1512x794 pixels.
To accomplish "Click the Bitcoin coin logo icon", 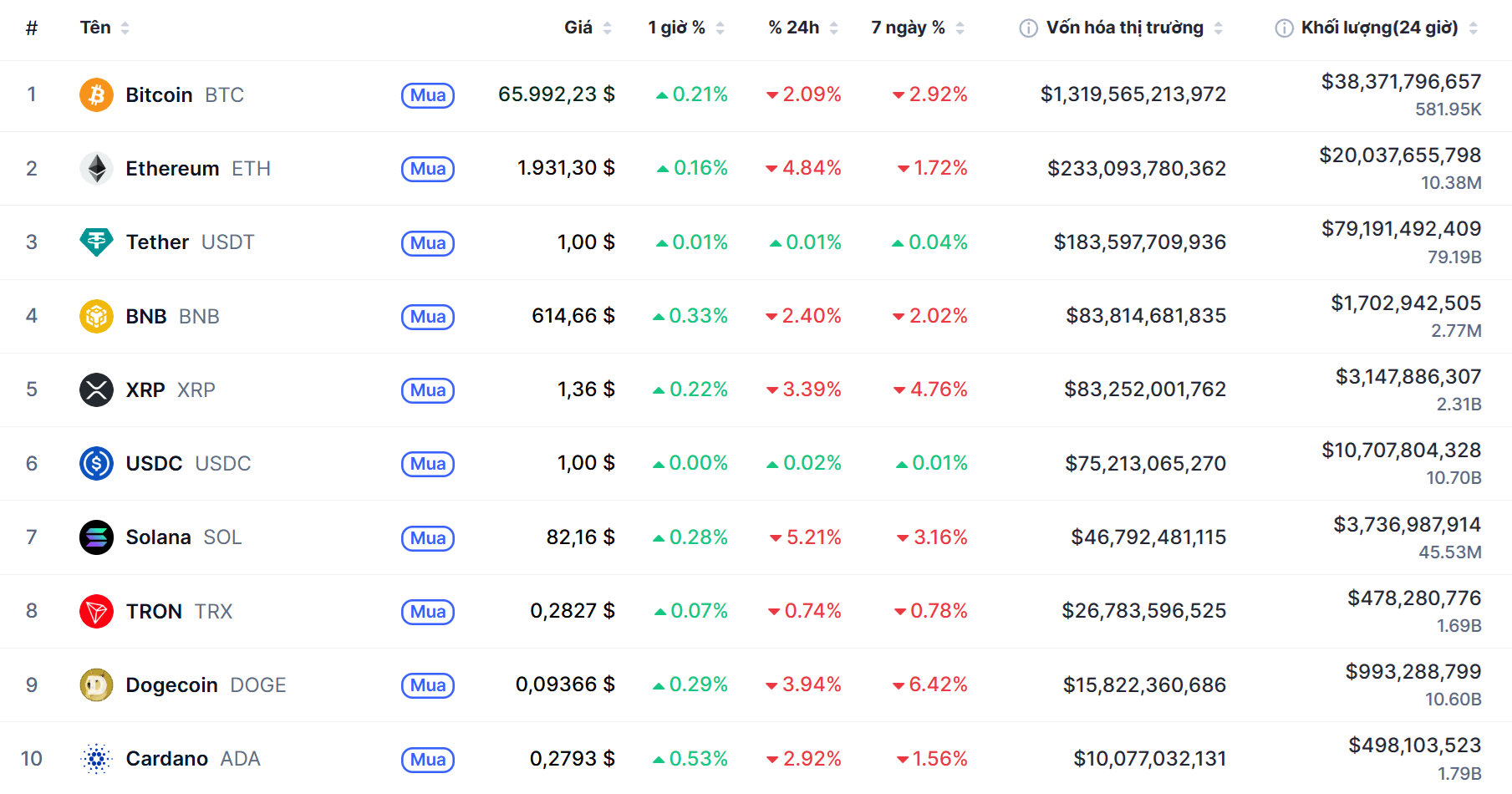I will (96, 95).
